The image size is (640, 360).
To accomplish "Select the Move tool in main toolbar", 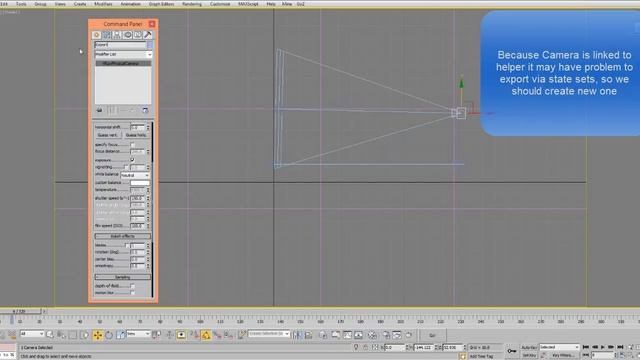I will coord(98,335).
